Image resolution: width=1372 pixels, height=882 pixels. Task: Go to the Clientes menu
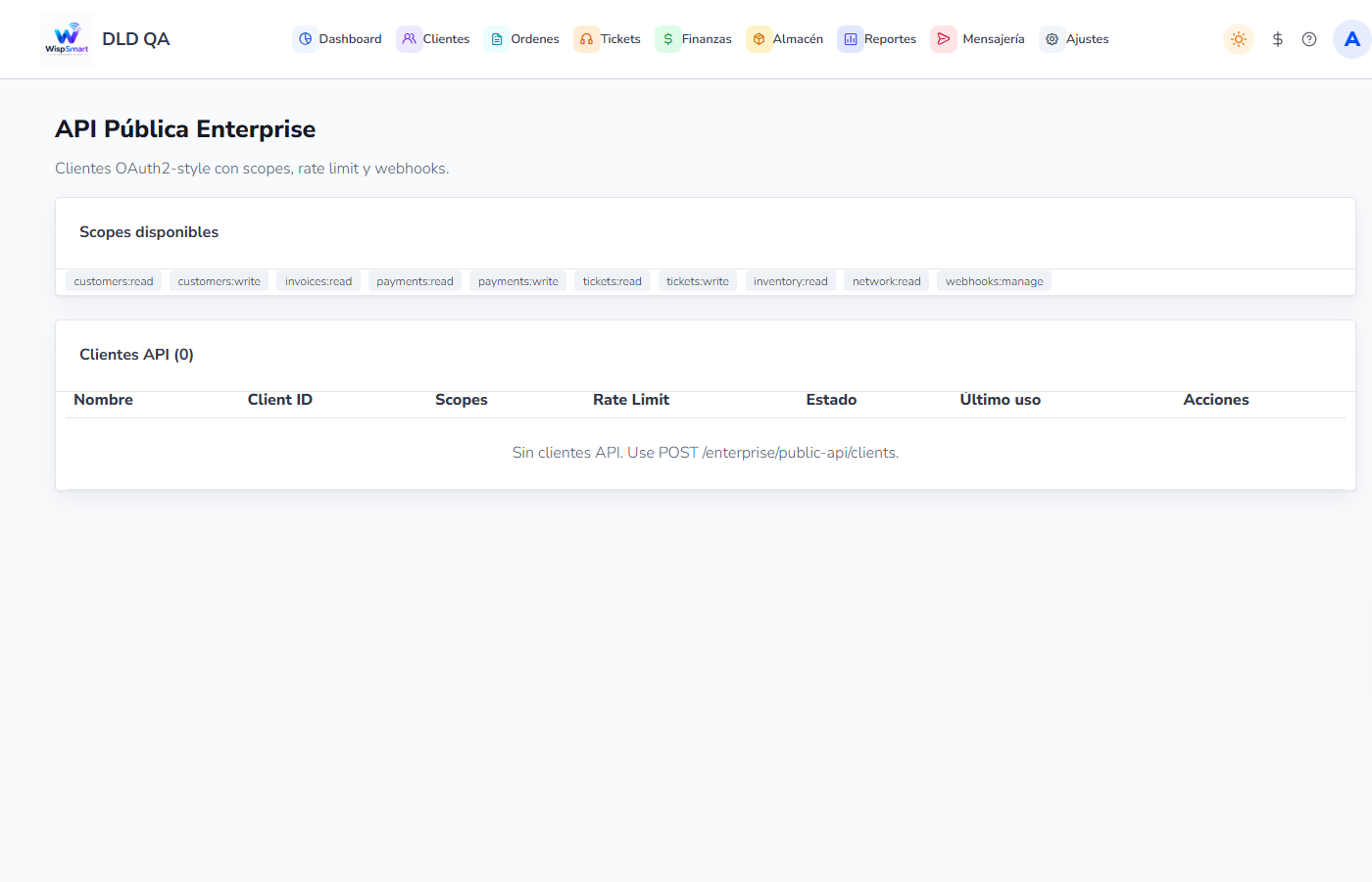tap(433, 39)
